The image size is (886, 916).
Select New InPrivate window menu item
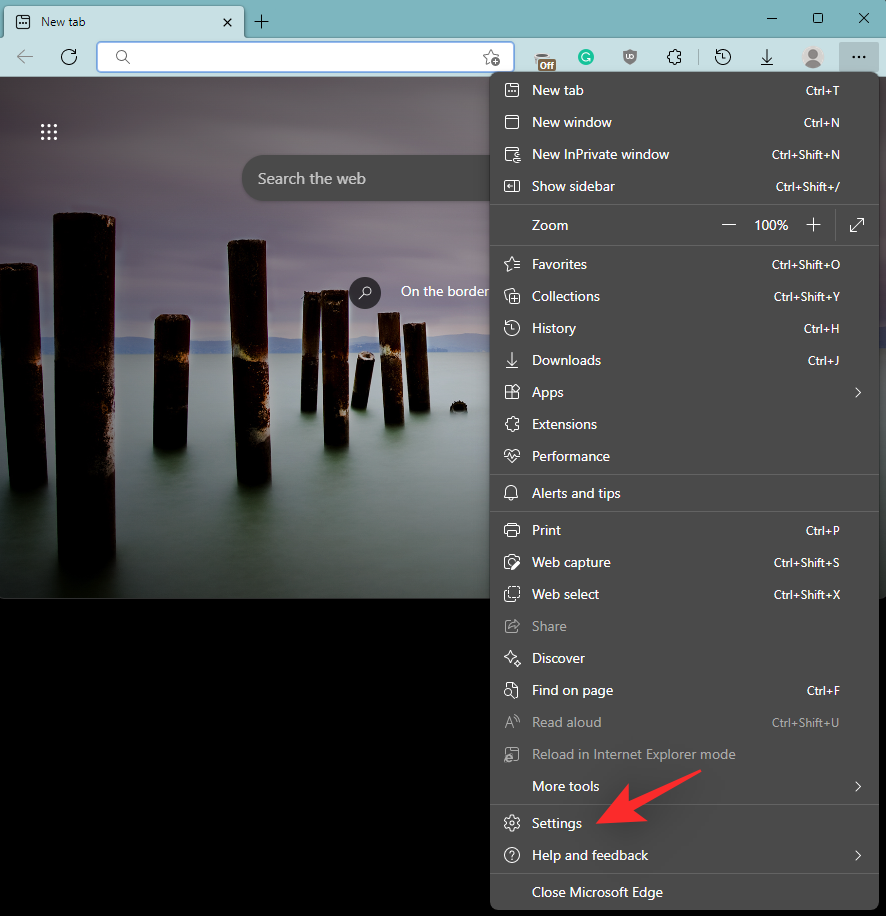(x=600, y=154)
